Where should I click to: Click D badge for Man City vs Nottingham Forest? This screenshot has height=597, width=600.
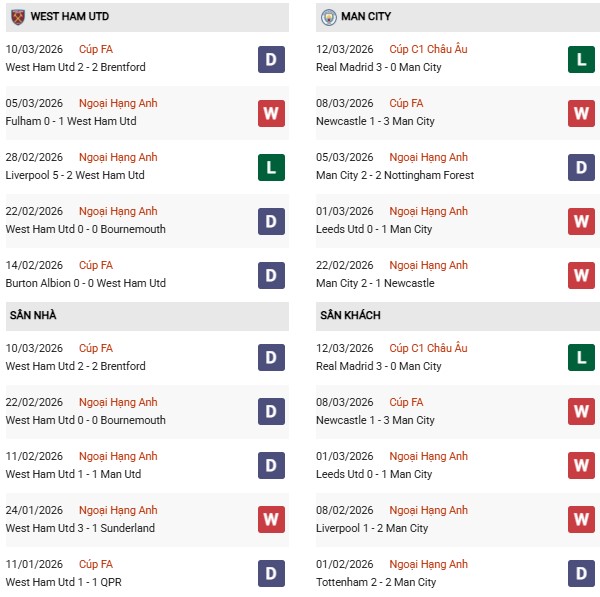(x=582, y=167)
